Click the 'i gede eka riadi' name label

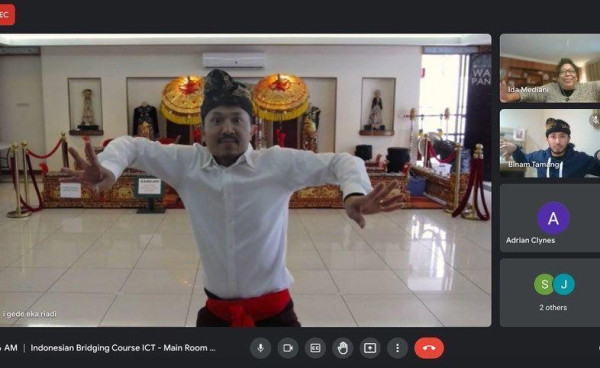(30, 314)
